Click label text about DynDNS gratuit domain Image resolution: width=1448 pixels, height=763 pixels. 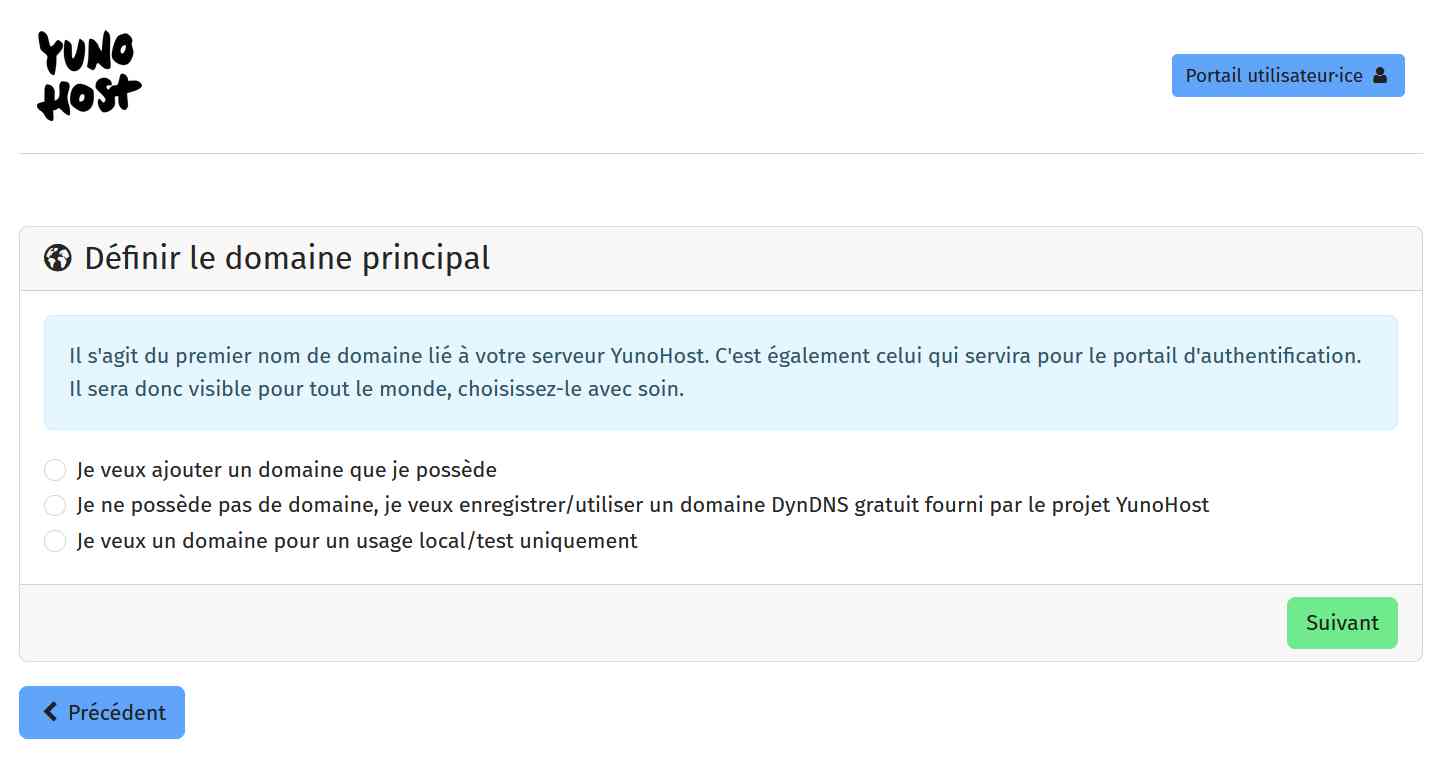(x=642, y=505)
